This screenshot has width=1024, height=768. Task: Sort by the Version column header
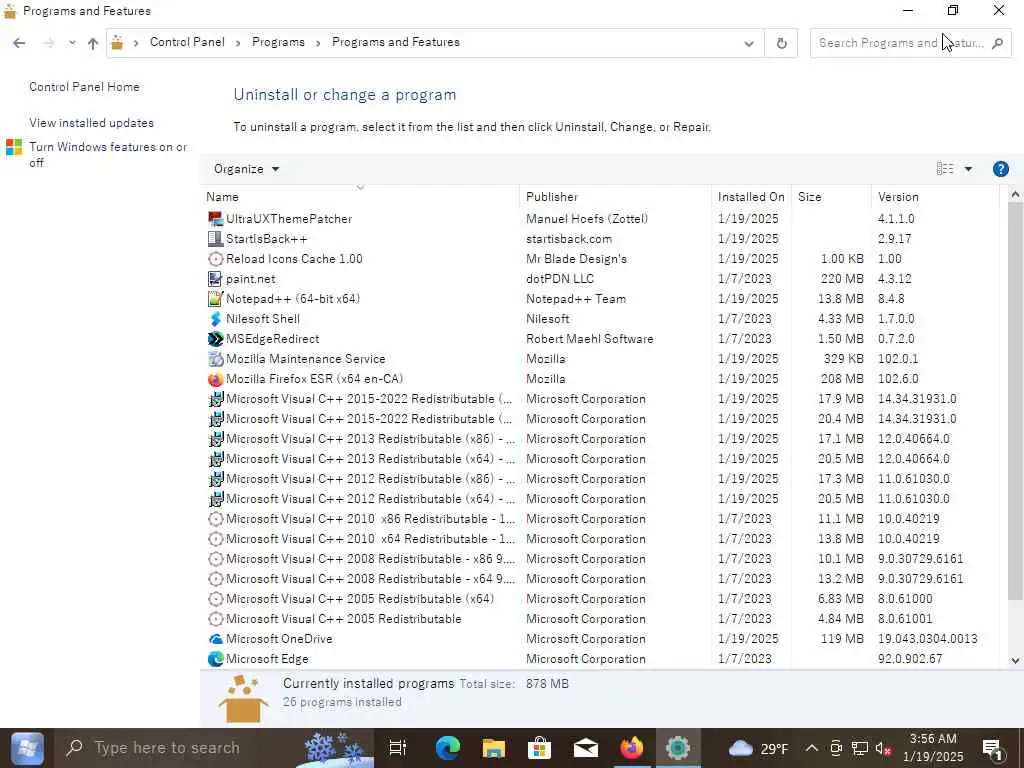click(x=935, y=197)
